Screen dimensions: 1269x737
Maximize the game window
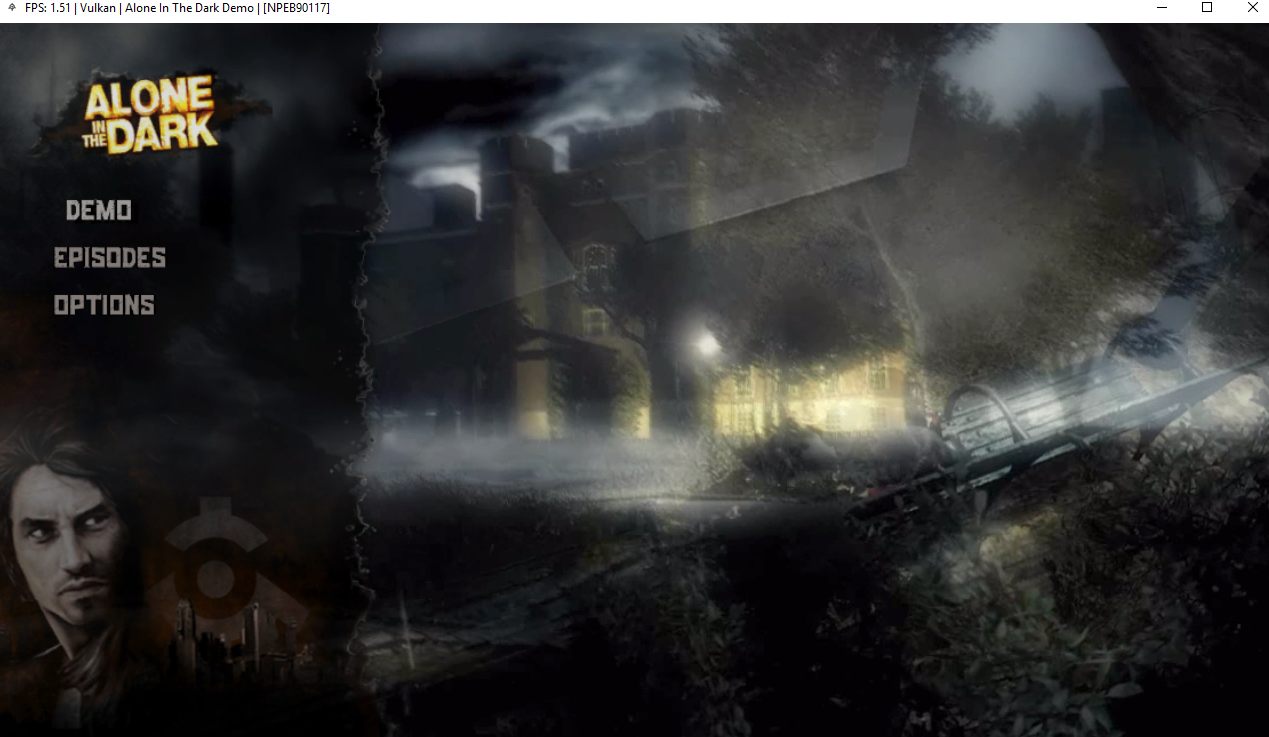tap(1207, 8)
